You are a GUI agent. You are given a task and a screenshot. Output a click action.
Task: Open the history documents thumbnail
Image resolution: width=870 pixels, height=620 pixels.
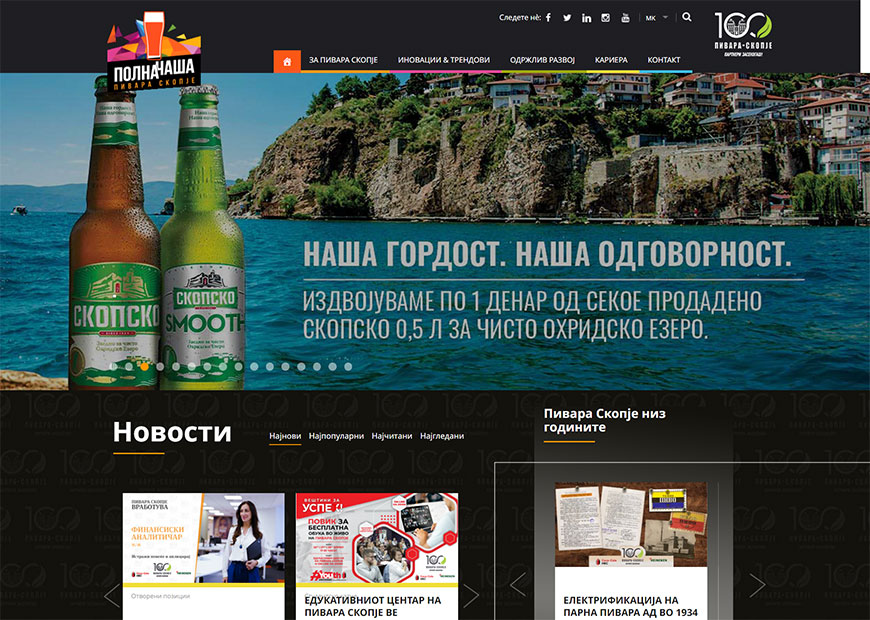tap(631, 525)
